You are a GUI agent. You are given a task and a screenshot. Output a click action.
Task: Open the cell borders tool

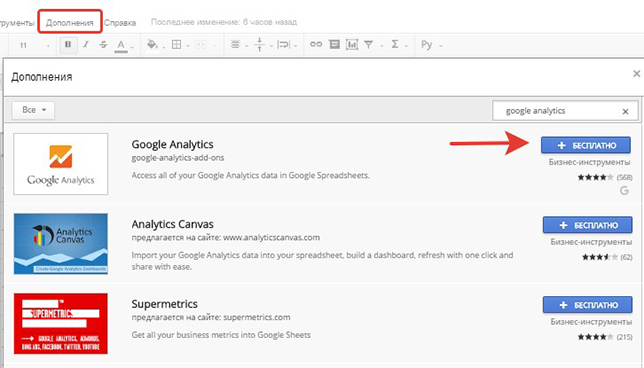tap(176, 45)
